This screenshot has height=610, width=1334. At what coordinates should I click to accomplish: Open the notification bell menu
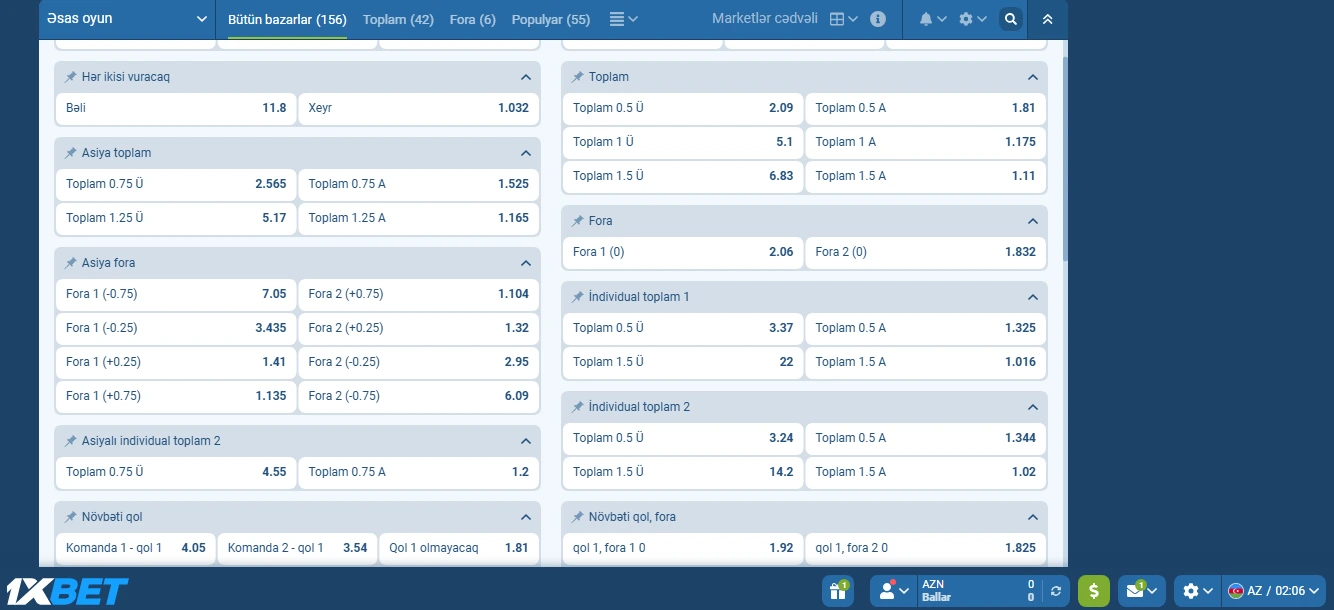pos(932,19)
